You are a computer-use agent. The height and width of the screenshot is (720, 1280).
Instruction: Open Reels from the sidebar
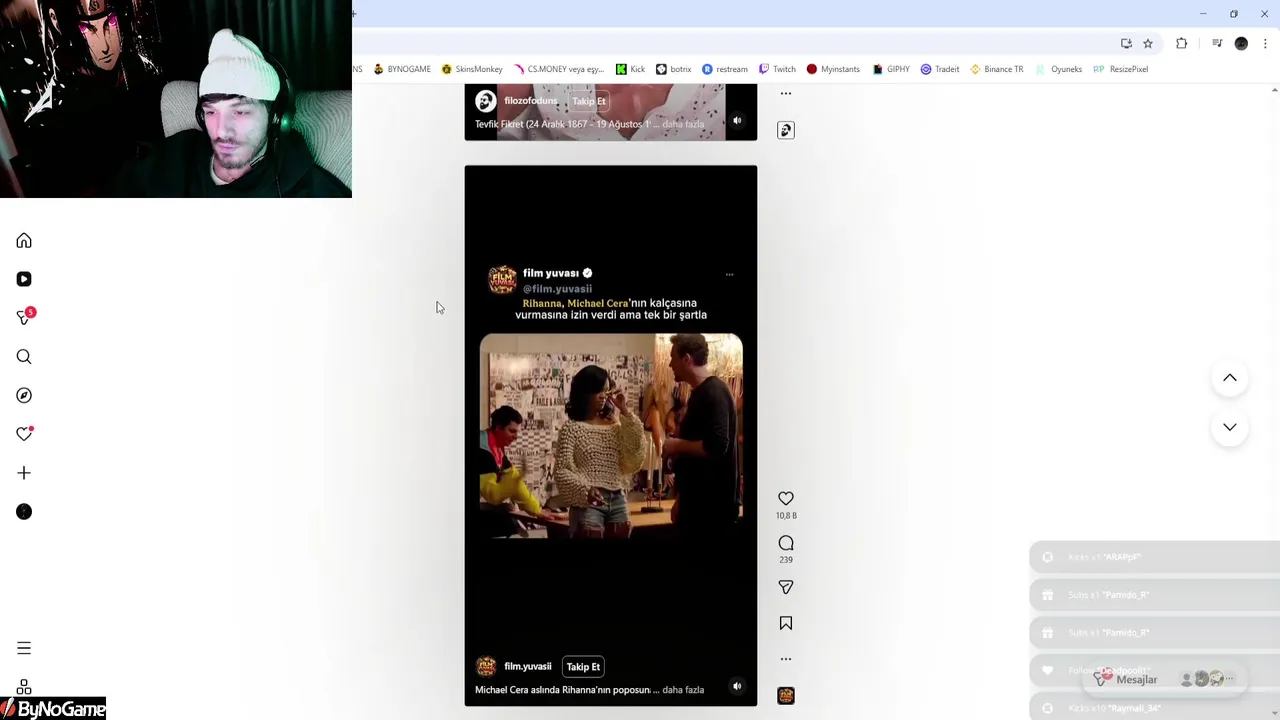pyautogui.click(x=24, y=279)
